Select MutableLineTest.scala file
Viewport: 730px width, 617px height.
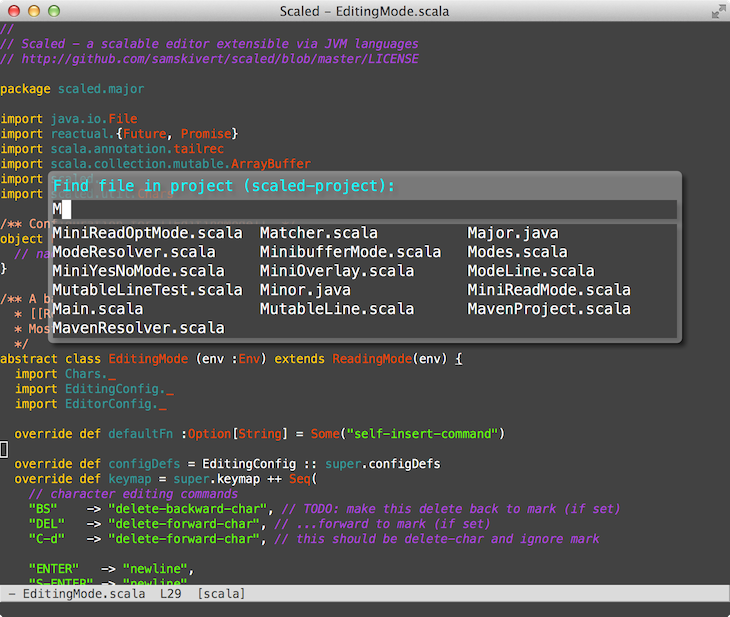coord(148,290)
